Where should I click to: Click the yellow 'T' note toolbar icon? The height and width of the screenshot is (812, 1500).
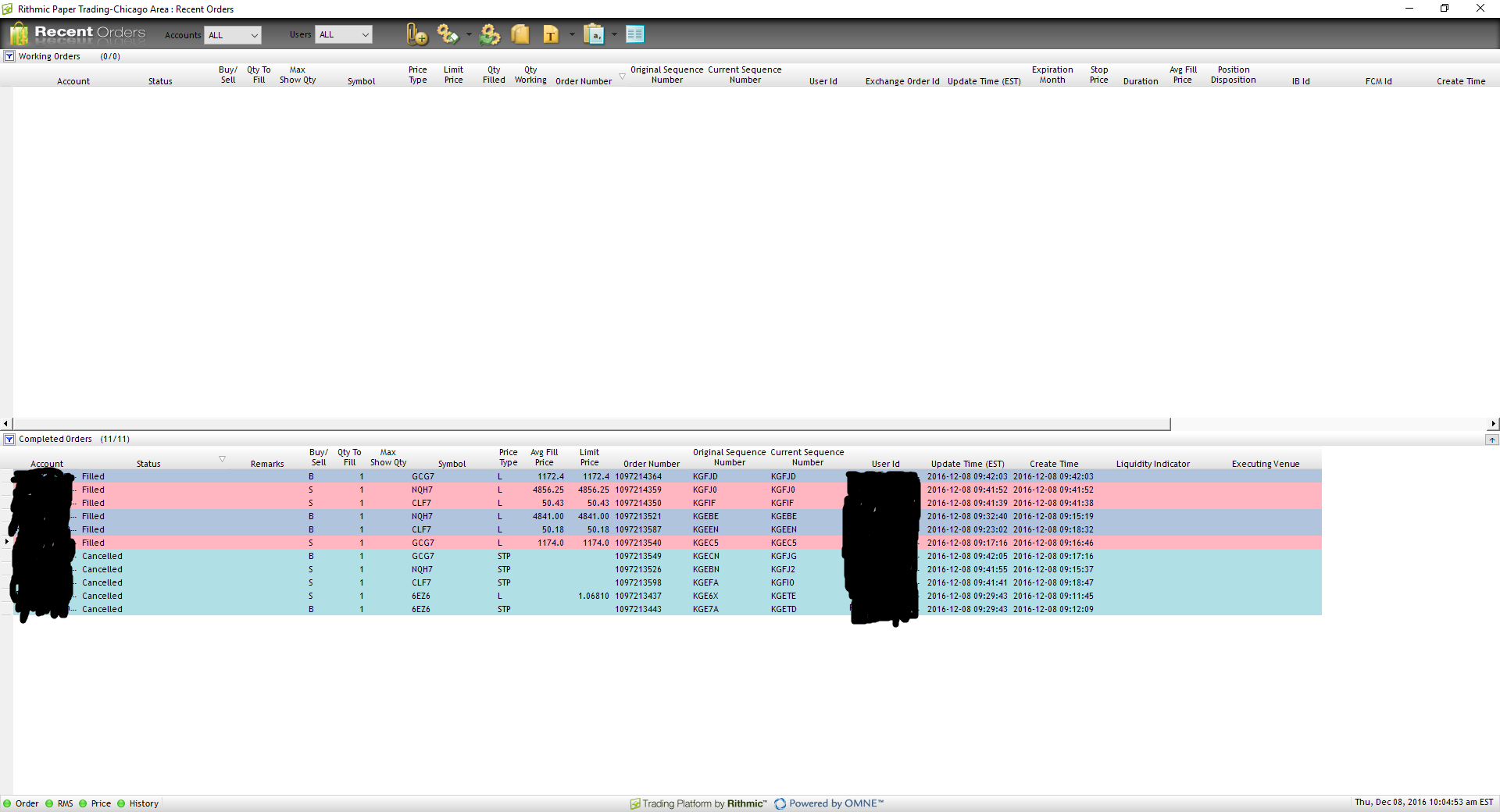551,34
